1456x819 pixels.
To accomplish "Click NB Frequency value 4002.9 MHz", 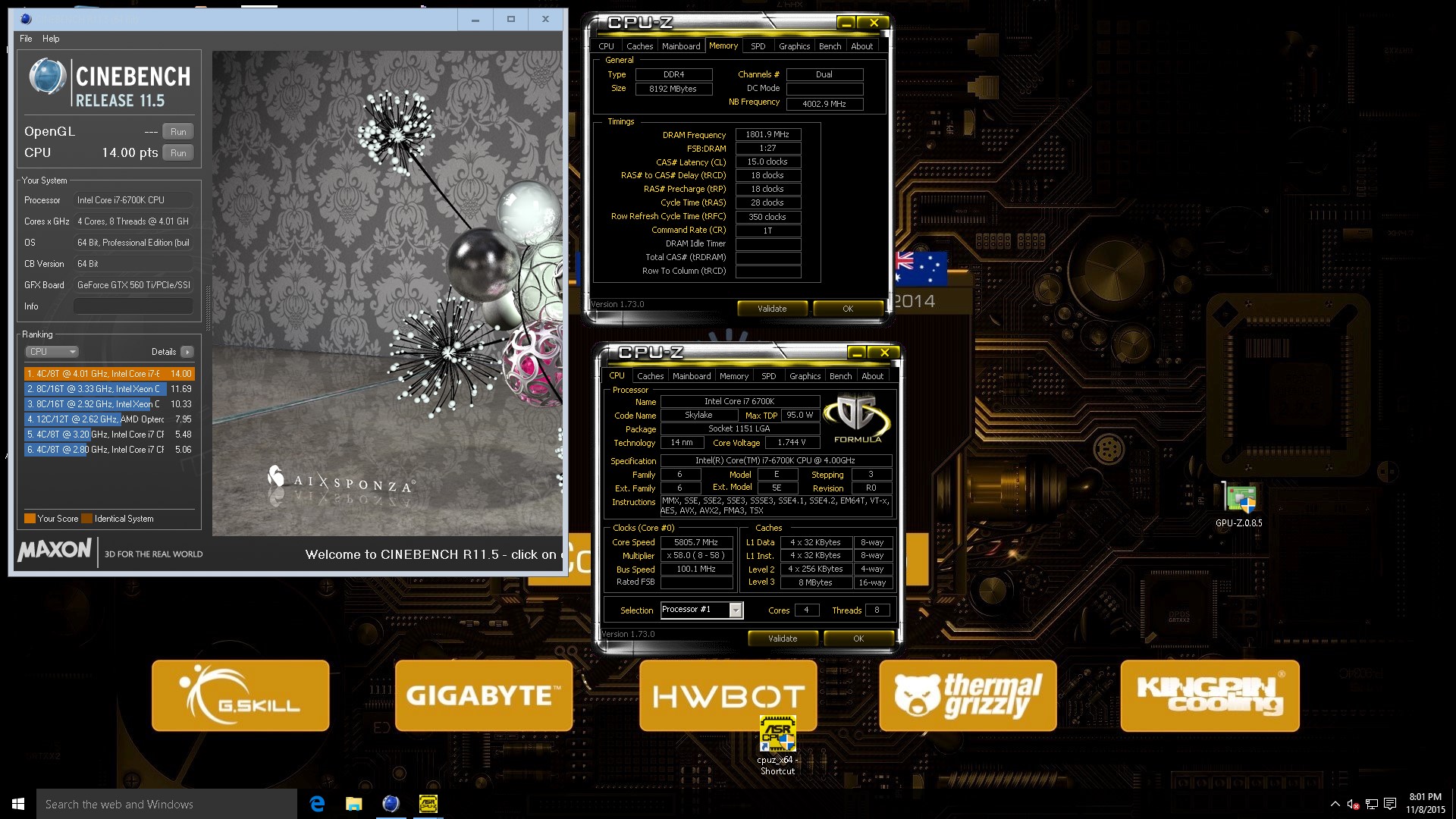I will pos(824,104).
